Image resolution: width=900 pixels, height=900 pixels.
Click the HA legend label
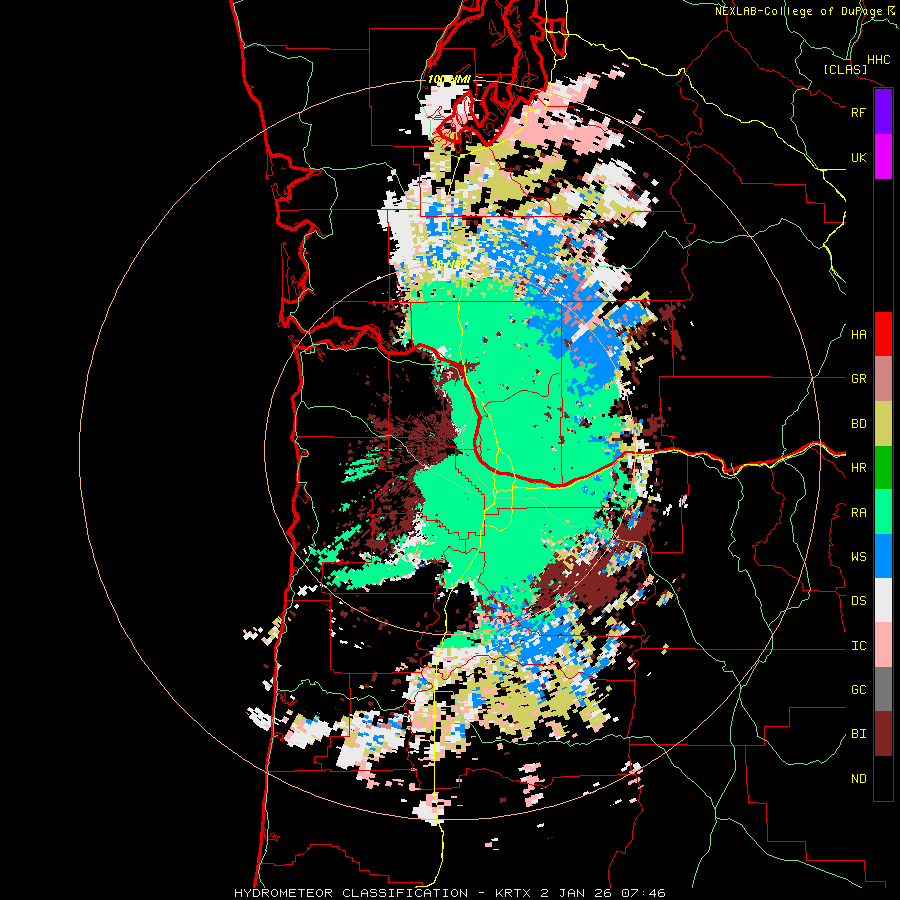(858, 335)
